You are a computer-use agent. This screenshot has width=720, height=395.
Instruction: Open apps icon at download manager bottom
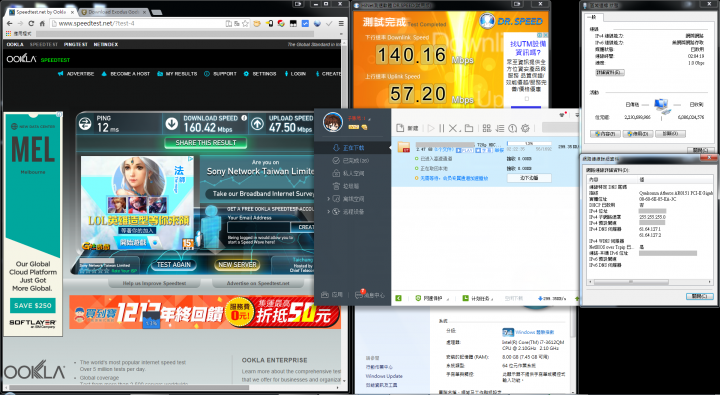click(x=332, y=294)
